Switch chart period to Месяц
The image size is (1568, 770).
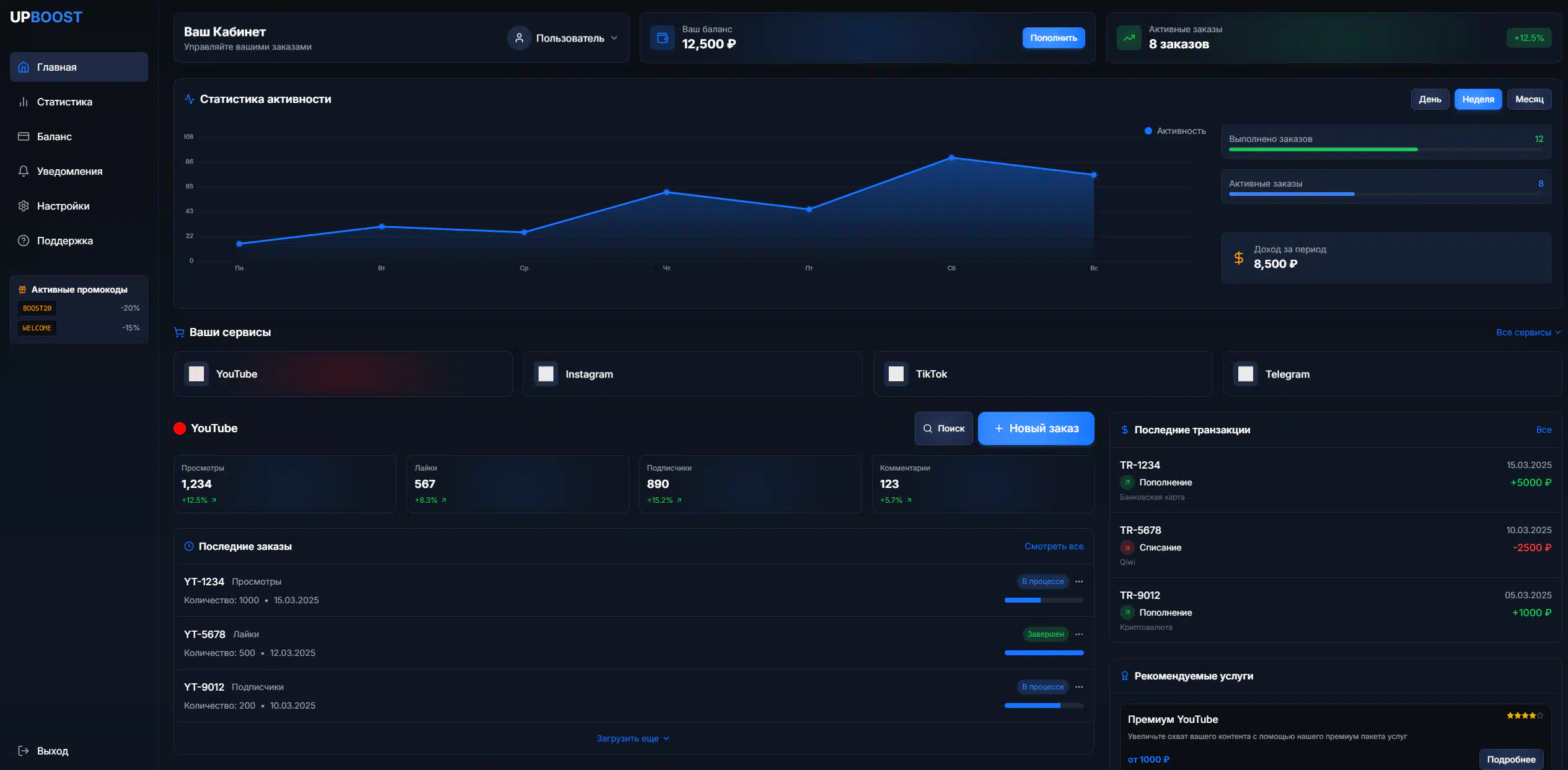1529,99
